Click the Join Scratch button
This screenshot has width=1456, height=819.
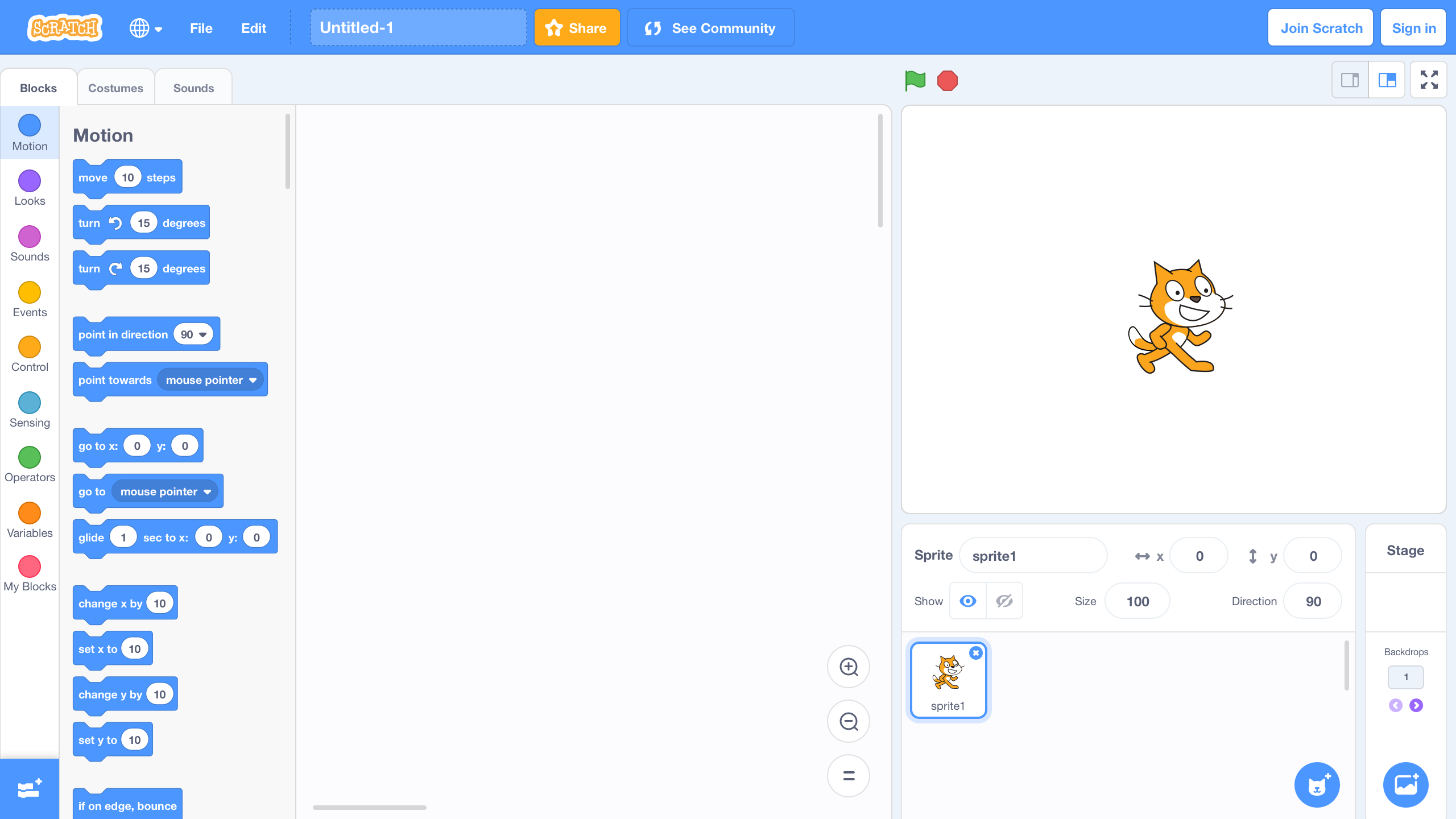pyautogui.click(x=1321, y=28)
